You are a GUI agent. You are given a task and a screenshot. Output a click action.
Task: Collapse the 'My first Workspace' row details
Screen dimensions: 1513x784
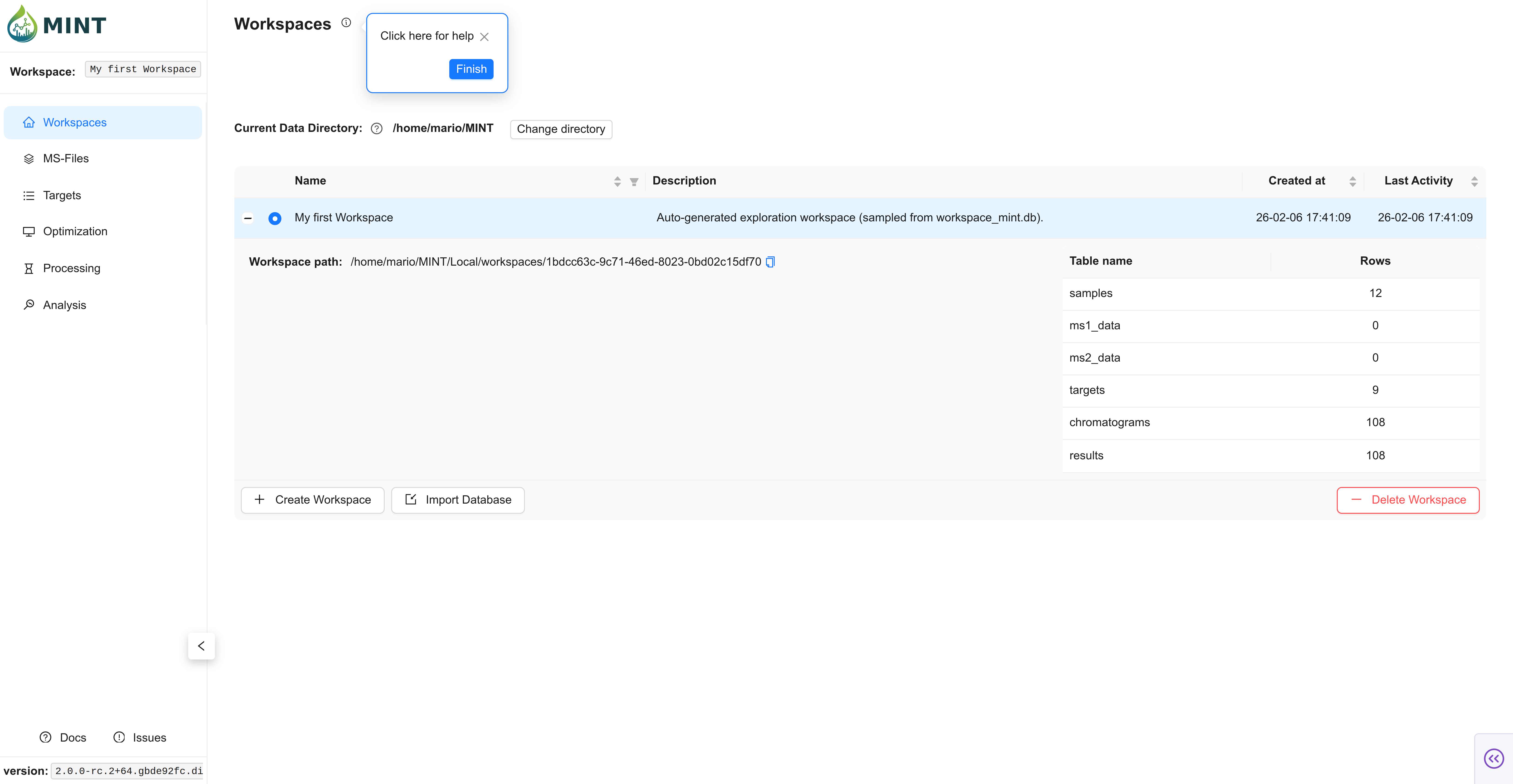click(x=248, y=218)
